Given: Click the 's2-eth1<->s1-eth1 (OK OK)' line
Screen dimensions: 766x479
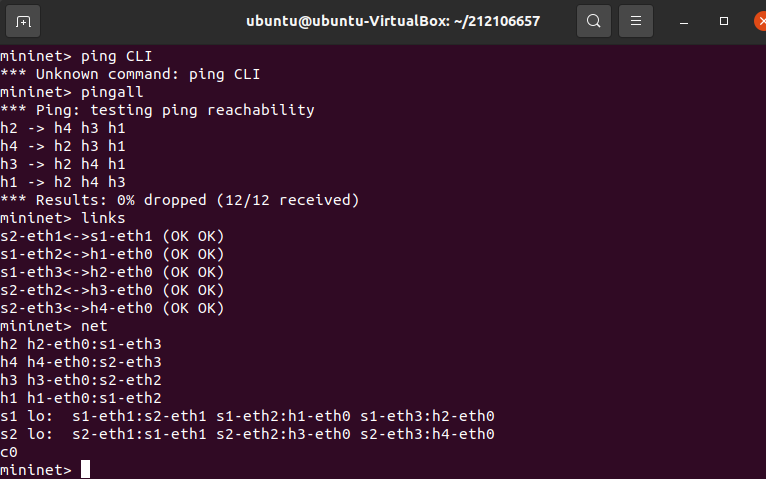Looking at the screenshot, I should pos(112,236).
